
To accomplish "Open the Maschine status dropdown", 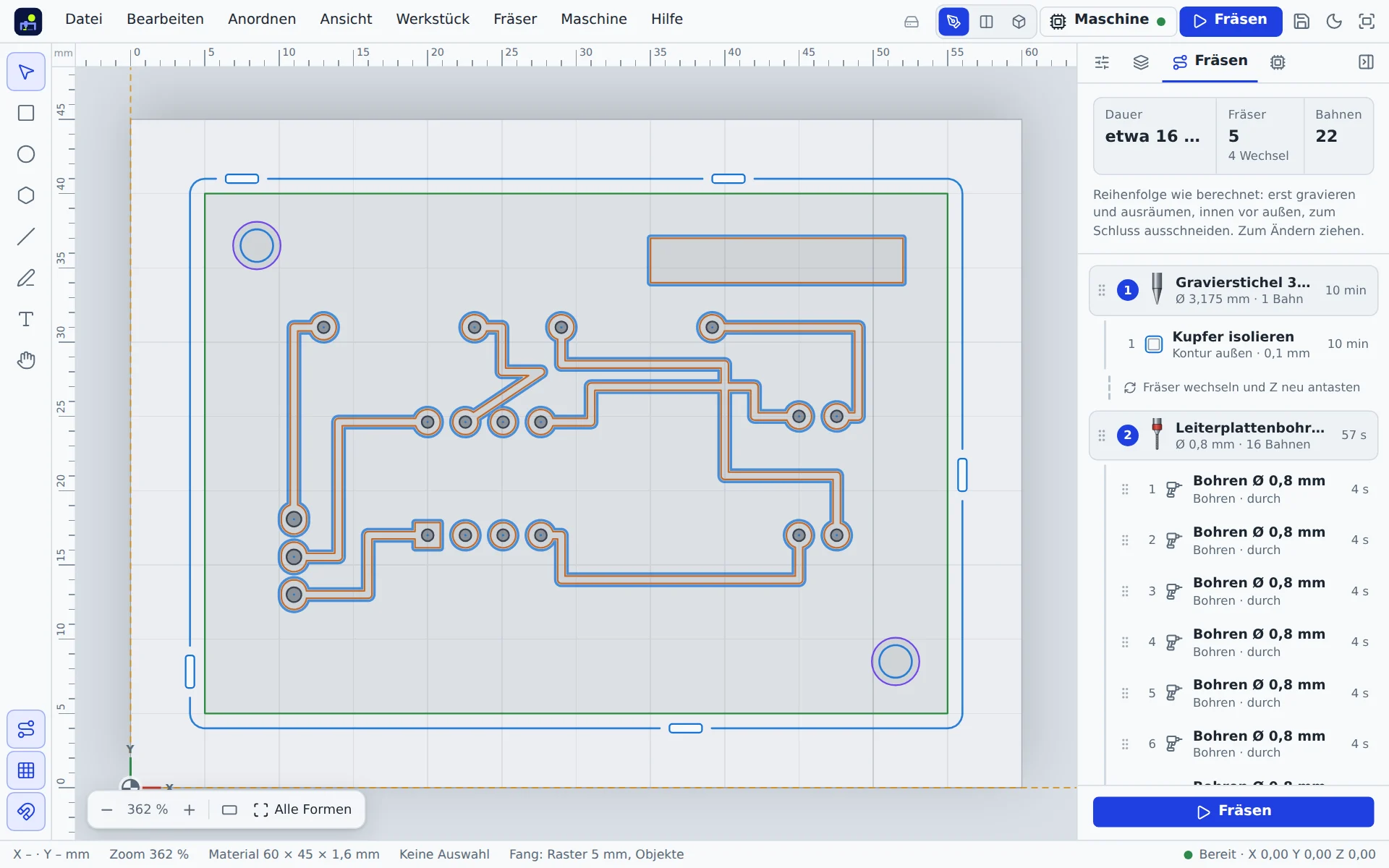I will tap(1107, 21).
